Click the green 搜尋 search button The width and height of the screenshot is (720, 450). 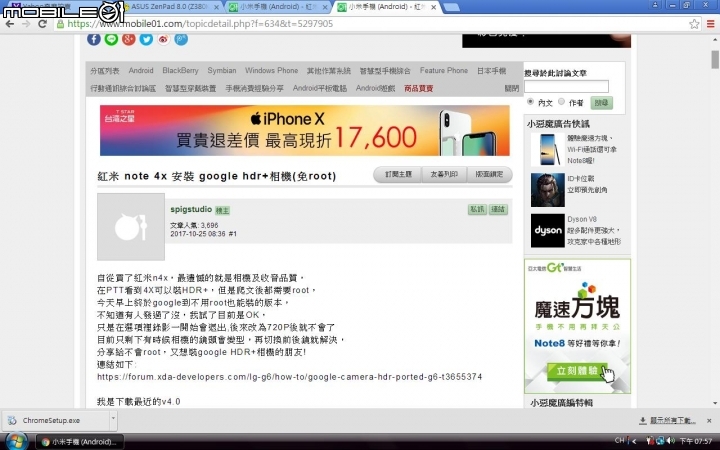click(601, 102)
